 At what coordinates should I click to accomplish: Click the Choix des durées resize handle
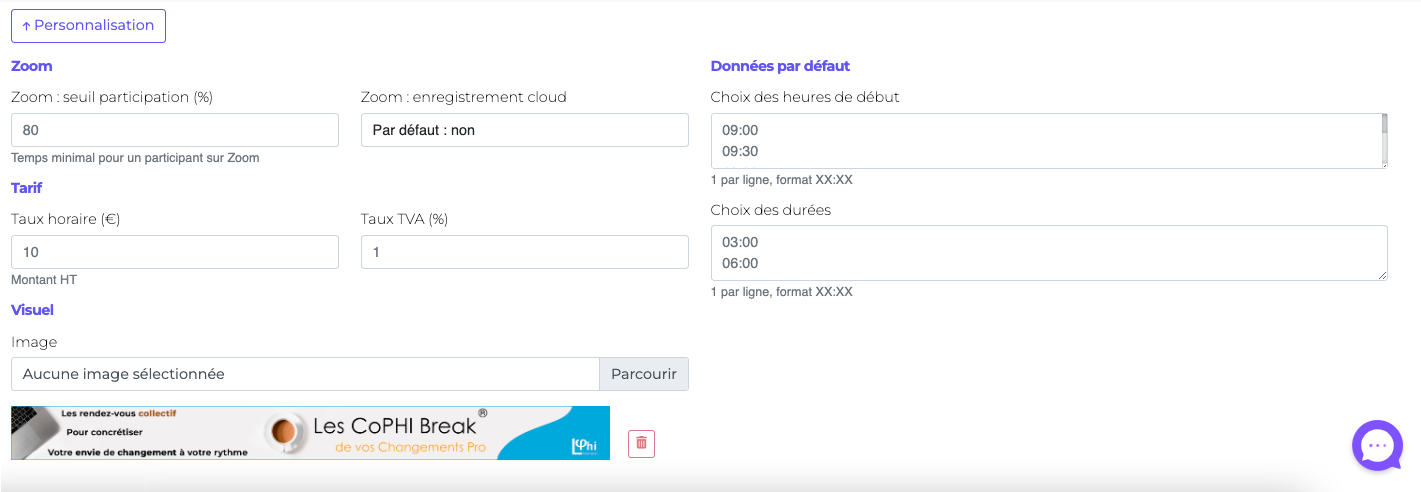pos(1383,276)
